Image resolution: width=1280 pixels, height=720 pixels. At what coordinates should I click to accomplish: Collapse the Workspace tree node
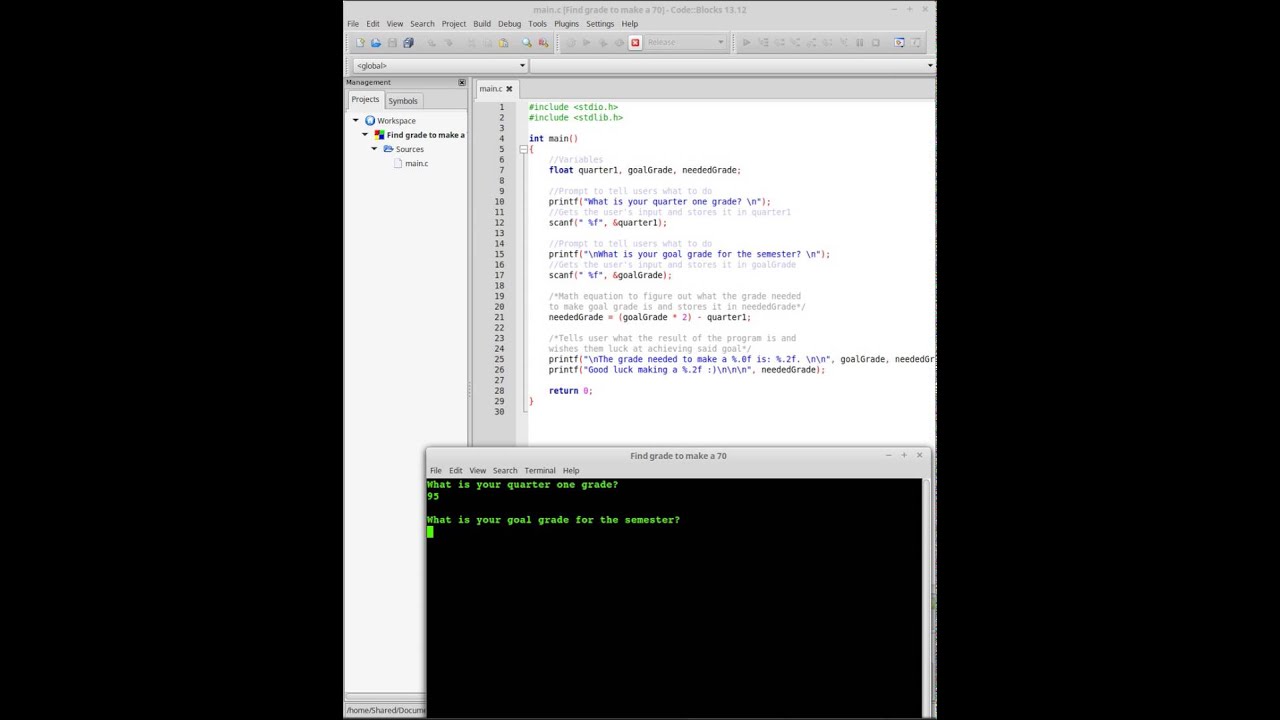pos(355,121)
